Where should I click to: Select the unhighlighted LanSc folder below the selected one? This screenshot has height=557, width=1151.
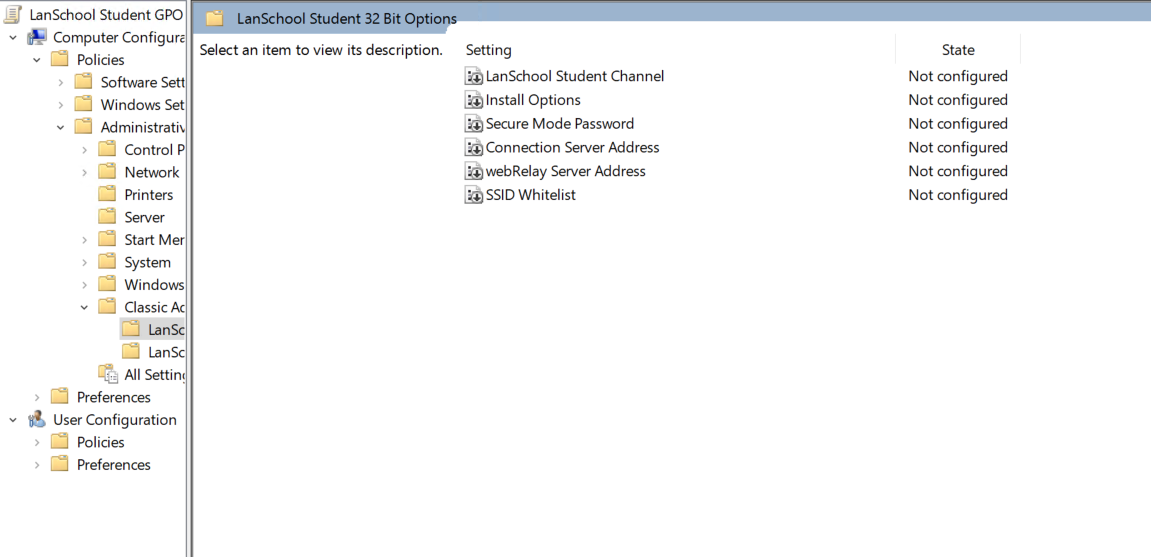pos(131,352)
